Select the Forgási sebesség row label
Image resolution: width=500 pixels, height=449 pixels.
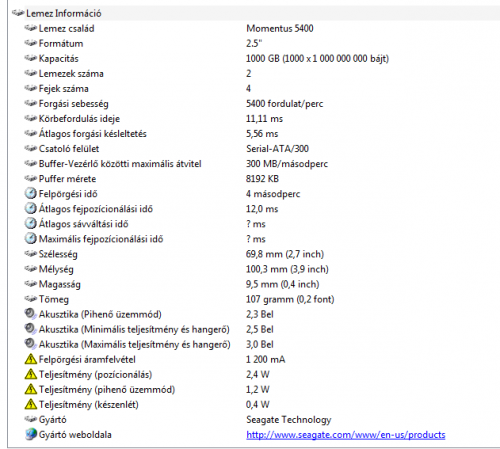click(74, 104)
